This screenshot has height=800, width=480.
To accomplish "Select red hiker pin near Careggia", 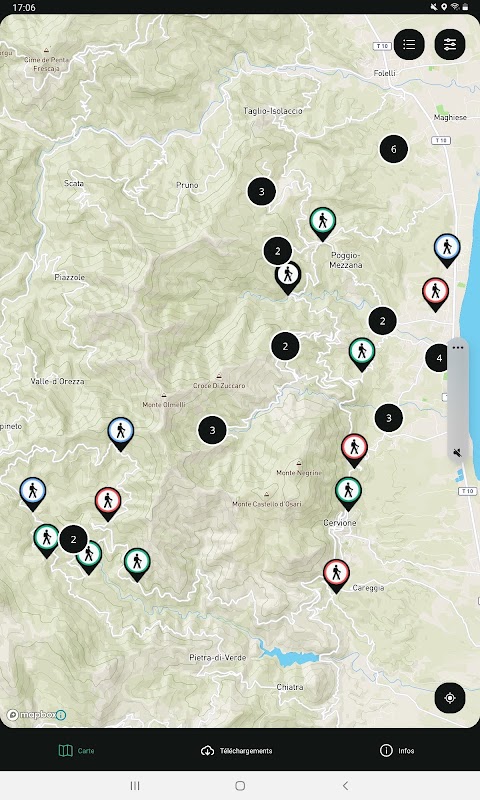I will [336, 576].
